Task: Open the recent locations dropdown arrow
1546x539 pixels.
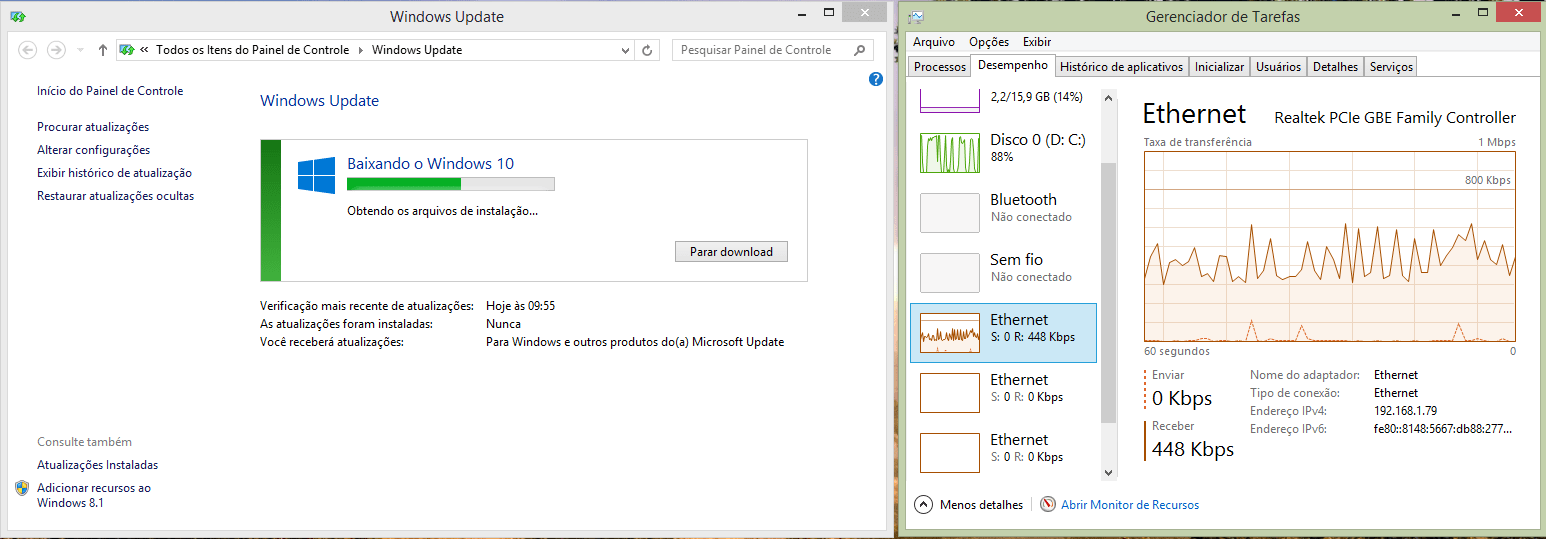Action: (80, 50)
